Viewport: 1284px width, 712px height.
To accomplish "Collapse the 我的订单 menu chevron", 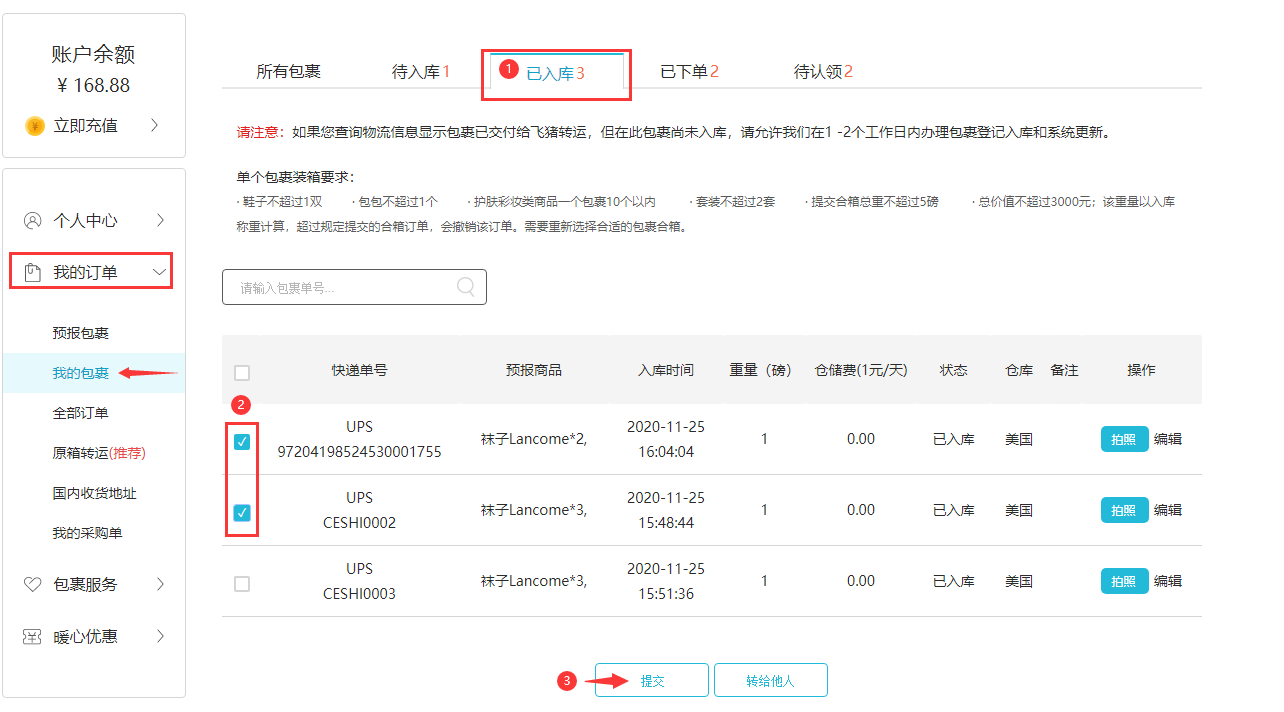I will [x=159, y=272].
